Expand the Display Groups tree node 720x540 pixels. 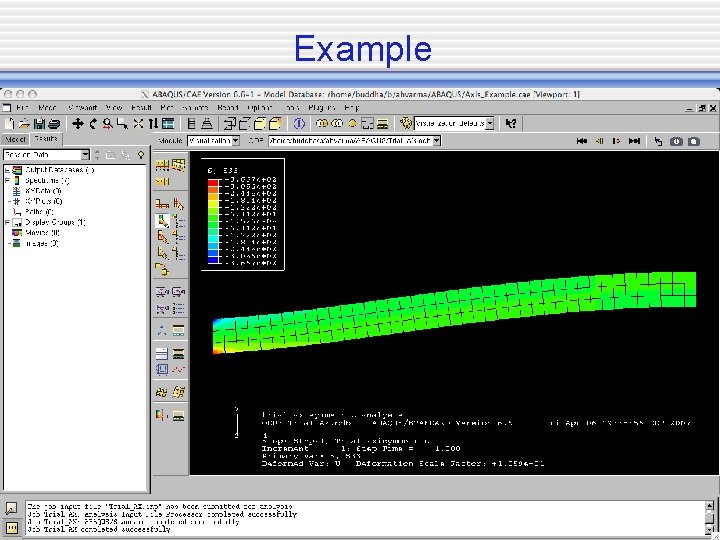click(x=7, y=222)
